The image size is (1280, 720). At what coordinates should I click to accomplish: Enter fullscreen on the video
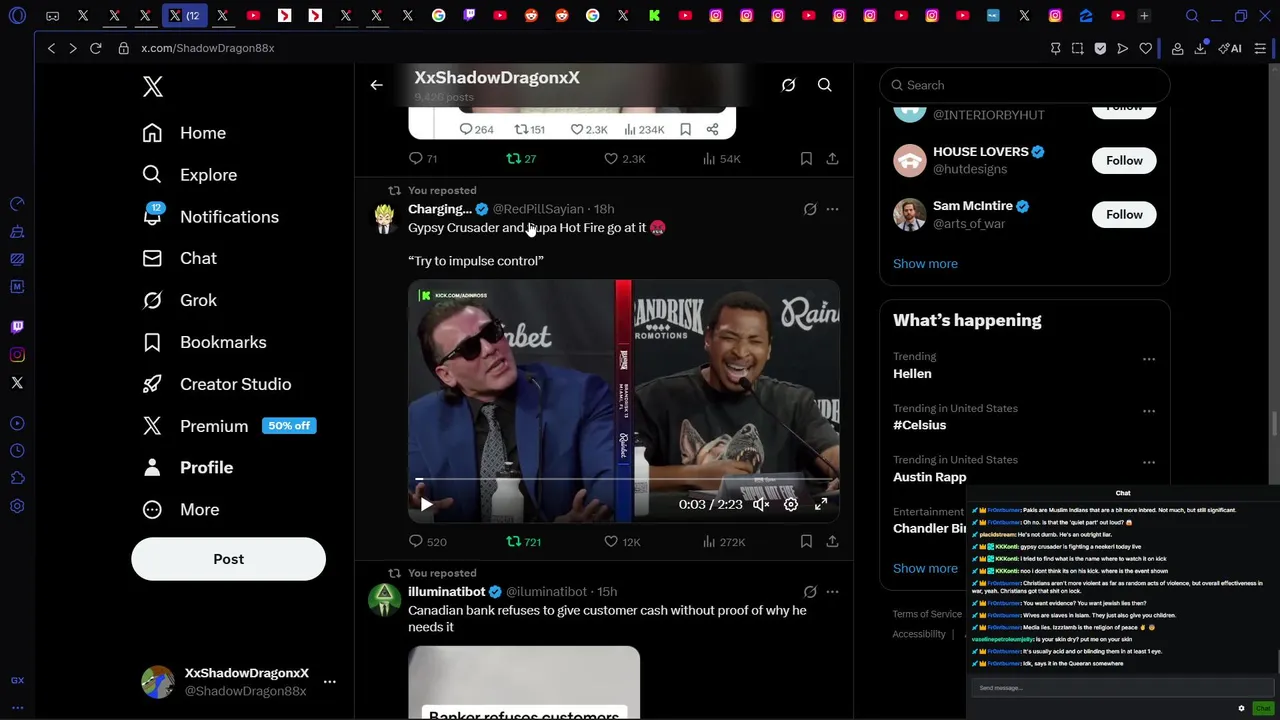tap(821, 505)
